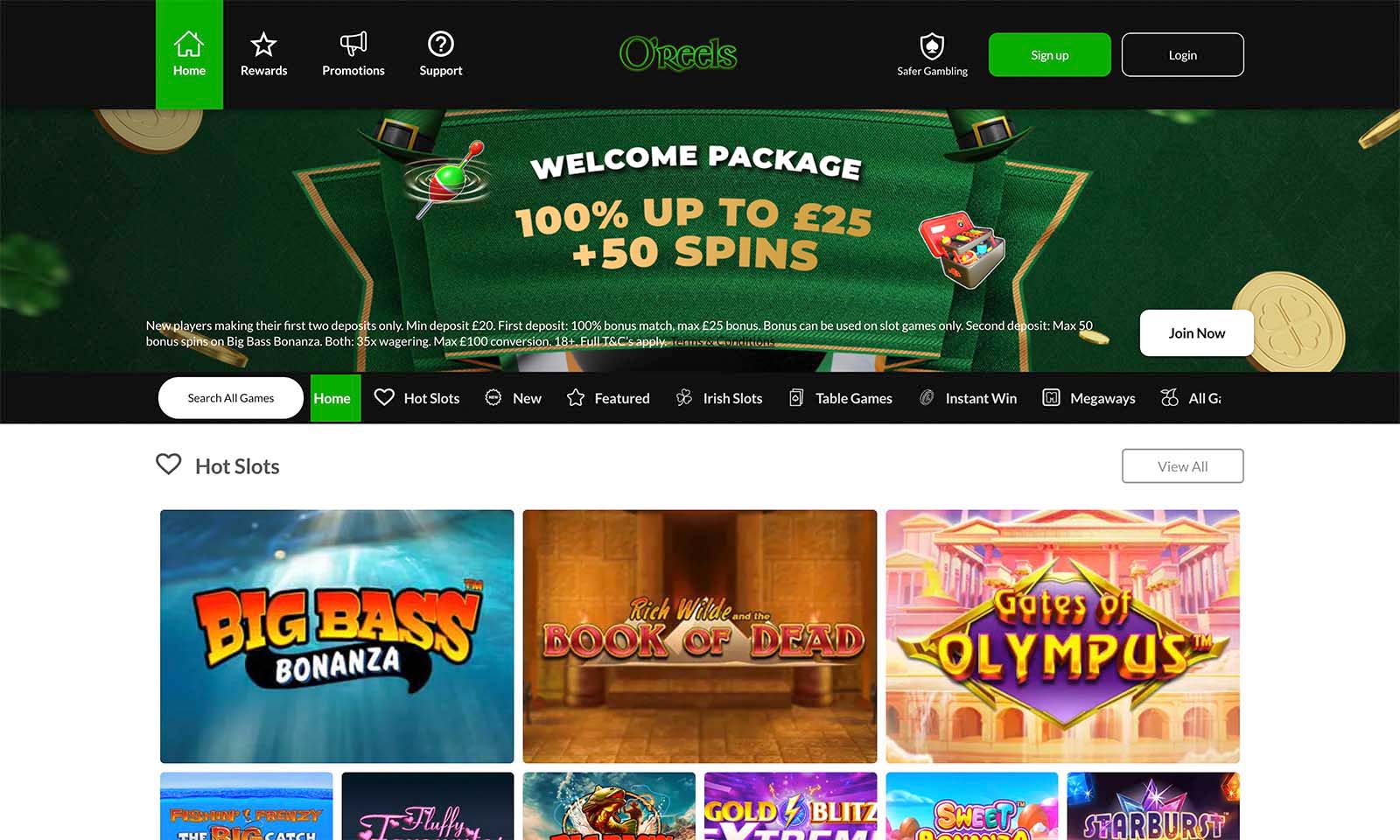Launch the Gates of Olympus thumbnail
Viewport: 1400px width, 840px height.
(x=1062, y=636)
